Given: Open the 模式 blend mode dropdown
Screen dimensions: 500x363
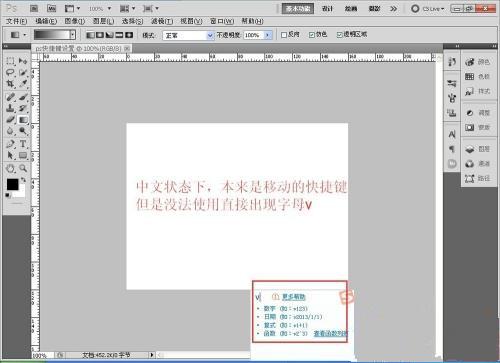Looking at the screenshot, I should (188, 35).
